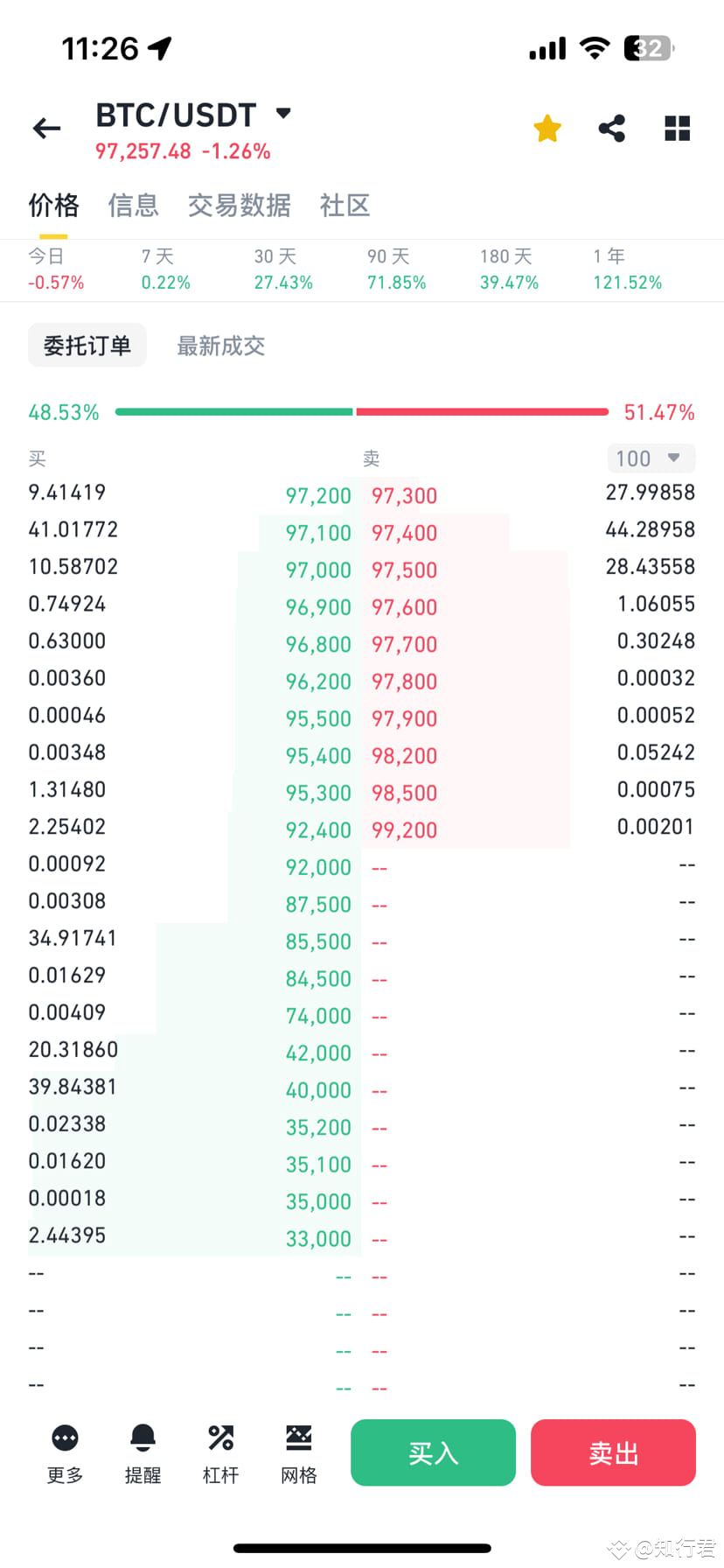724x1568 pixels.
Task: Switch to 最新成交 recent trades
Action: coord(221,346)
